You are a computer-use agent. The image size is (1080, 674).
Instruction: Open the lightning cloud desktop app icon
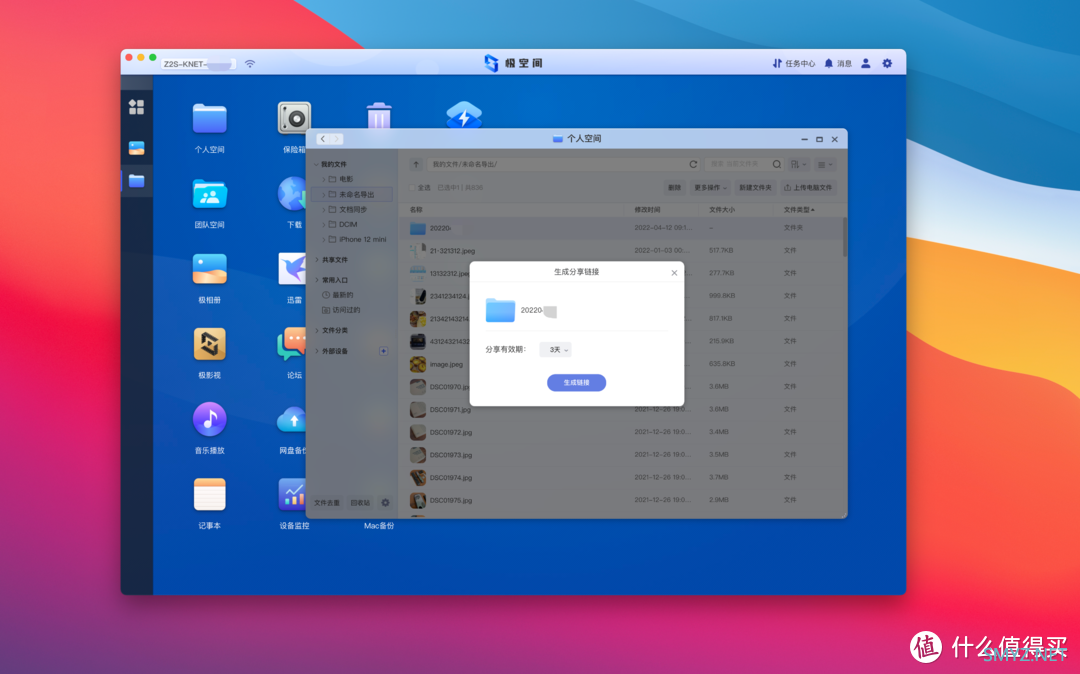pyautogui.click(x=464, y=115)
